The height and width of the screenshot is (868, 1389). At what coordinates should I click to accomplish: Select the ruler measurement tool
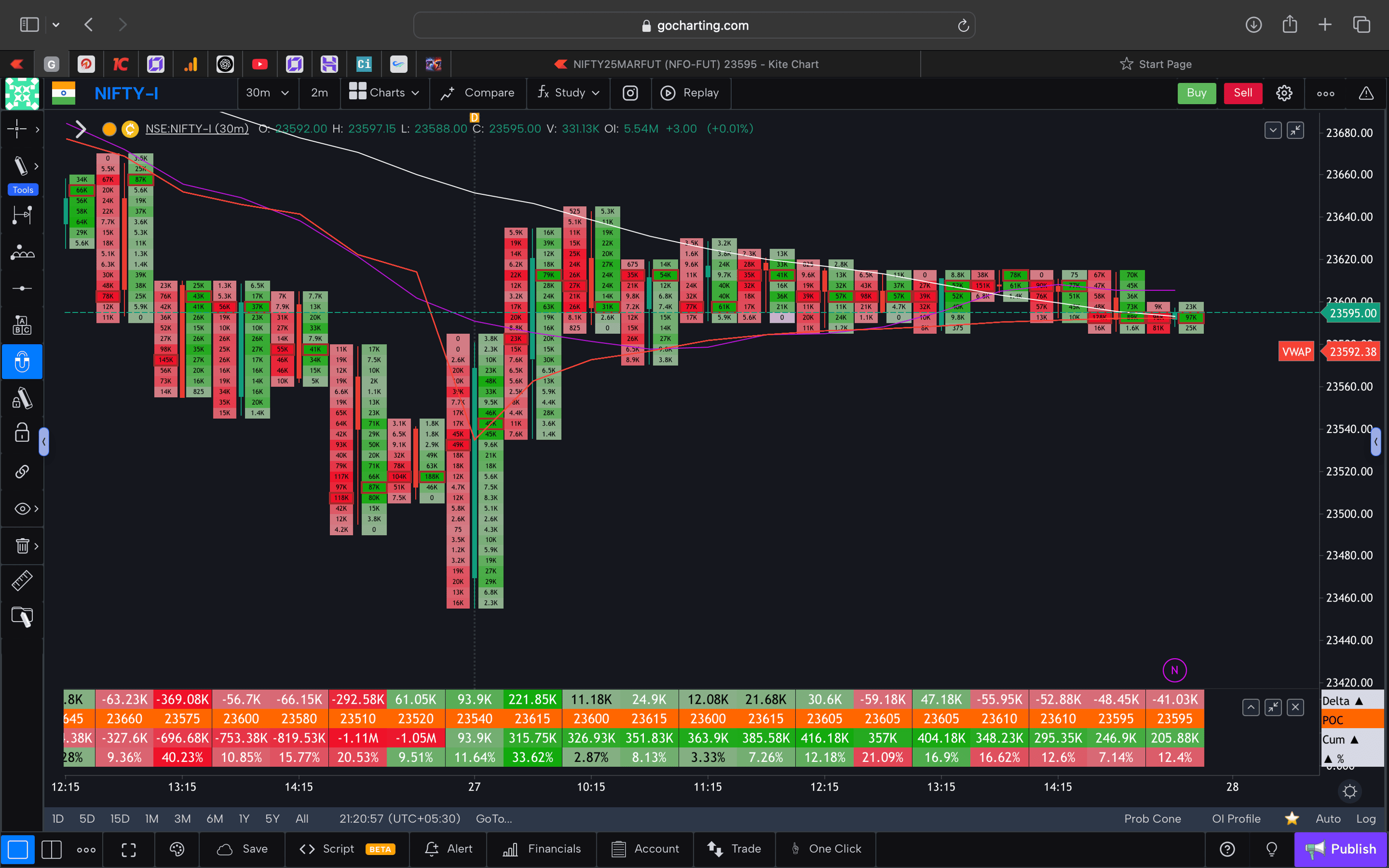click(x=22, y=580)
